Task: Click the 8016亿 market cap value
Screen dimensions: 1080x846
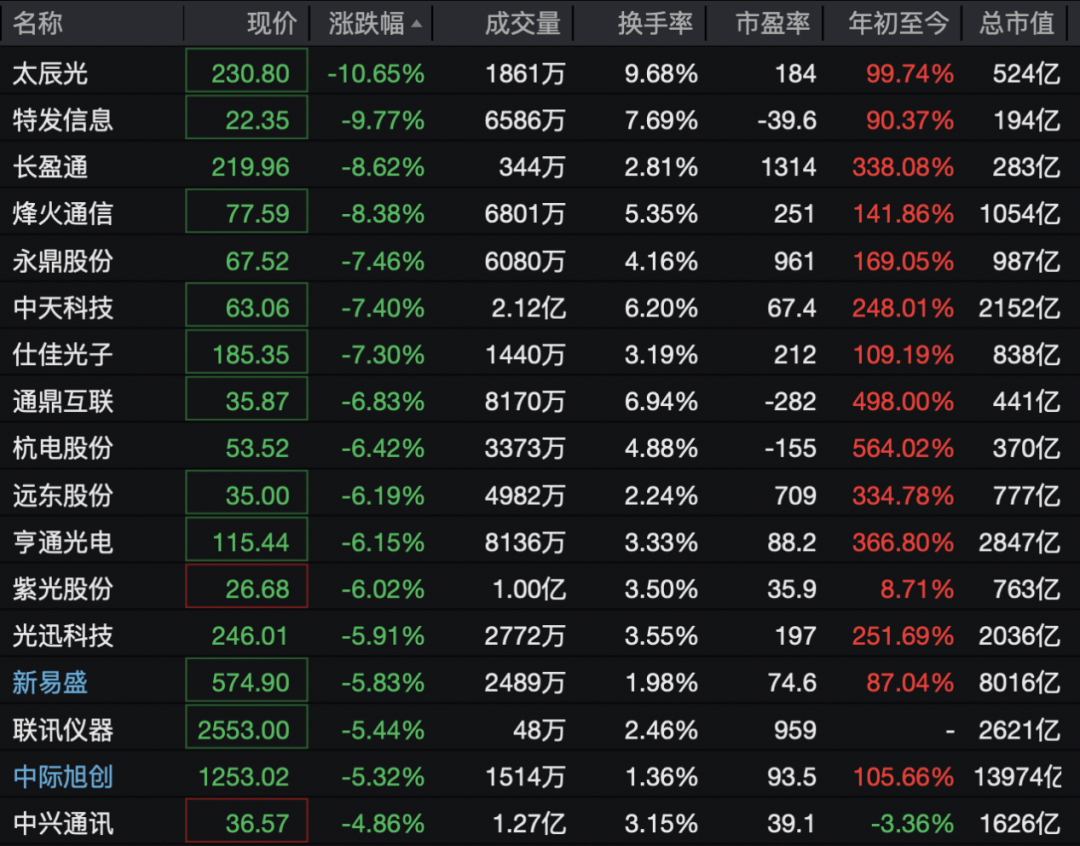Action: point(1019,683)
